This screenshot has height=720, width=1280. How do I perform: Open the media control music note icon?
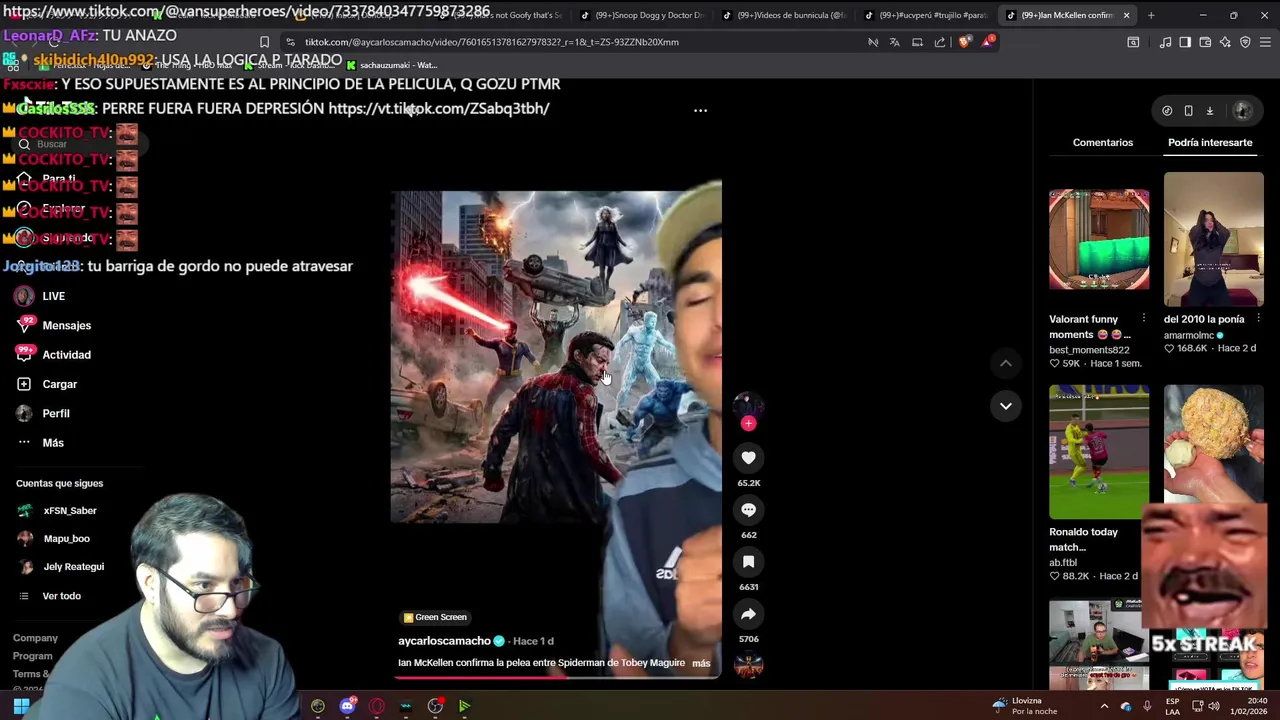tap(1165, 42)
